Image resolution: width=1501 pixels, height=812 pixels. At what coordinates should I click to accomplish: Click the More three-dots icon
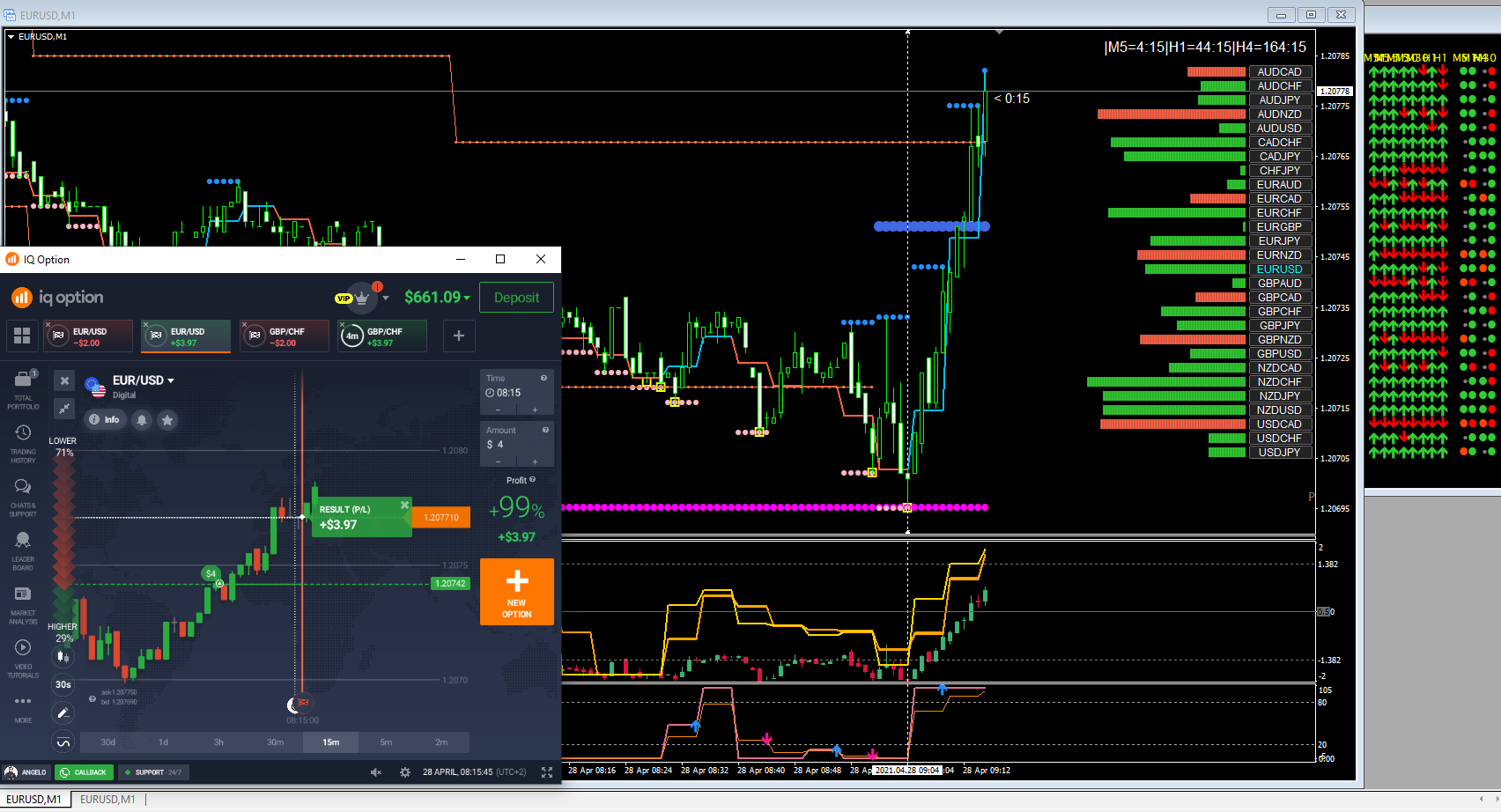point(23,701)
